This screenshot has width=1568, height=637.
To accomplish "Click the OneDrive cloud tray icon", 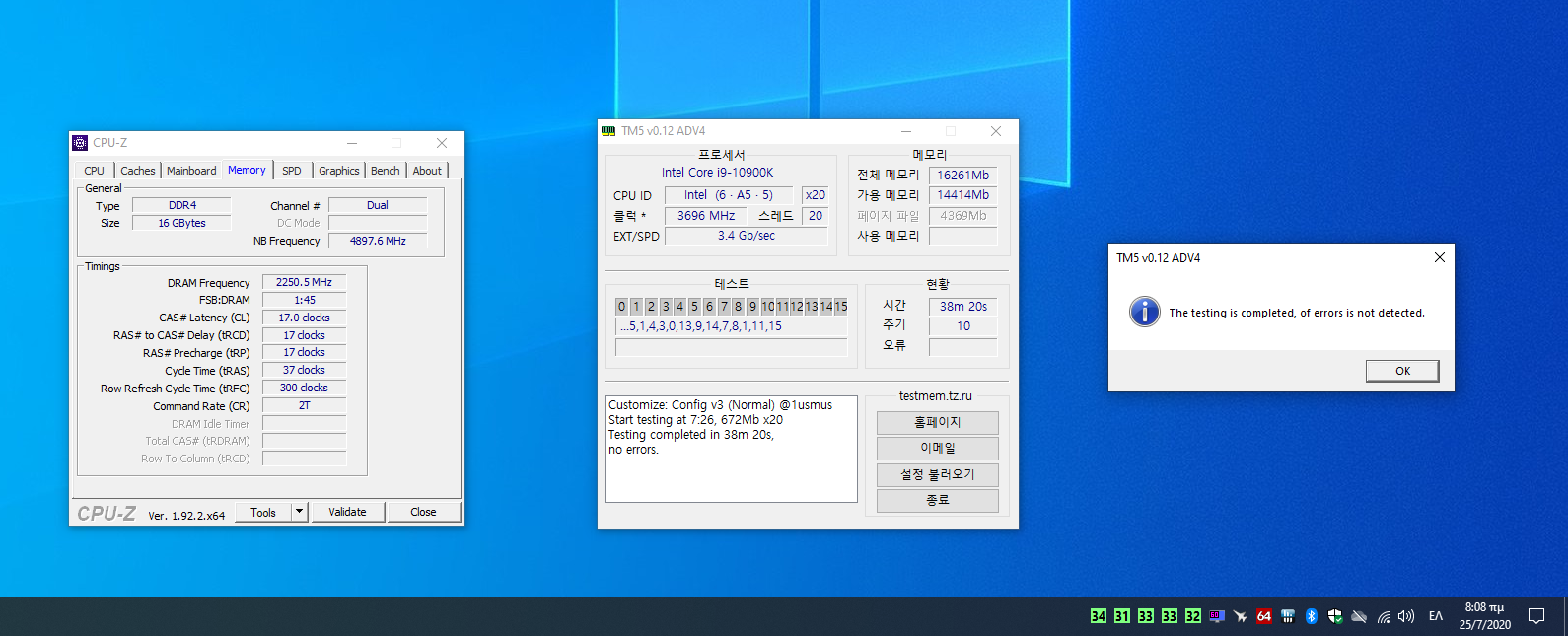I will click(1359, 616).
